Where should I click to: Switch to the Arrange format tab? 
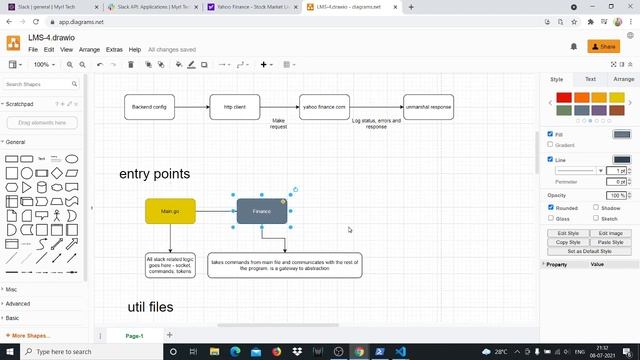pos(623,79)
